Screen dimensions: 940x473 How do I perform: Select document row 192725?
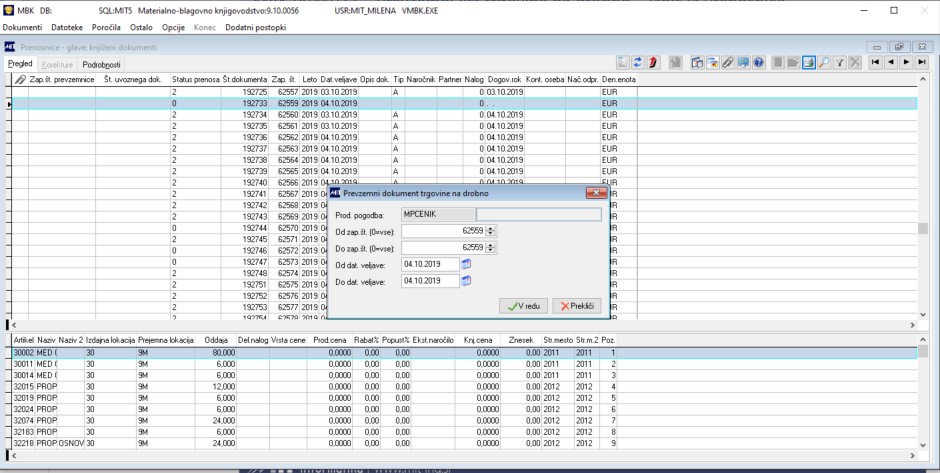point(465,92)
